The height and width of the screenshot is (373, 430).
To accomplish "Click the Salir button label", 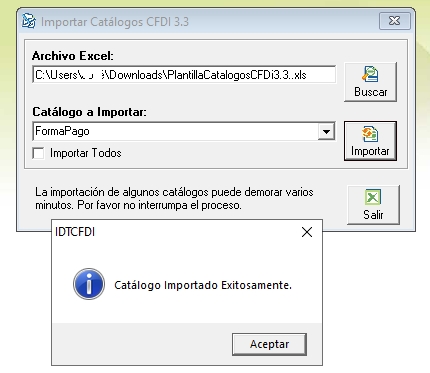I will [x=373, y=215].
